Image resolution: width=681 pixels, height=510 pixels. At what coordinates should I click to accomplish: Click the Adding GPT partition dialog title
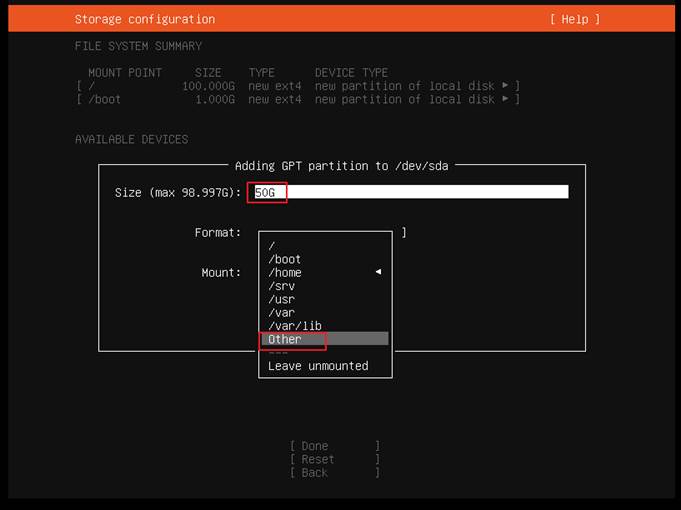[341, 166]
